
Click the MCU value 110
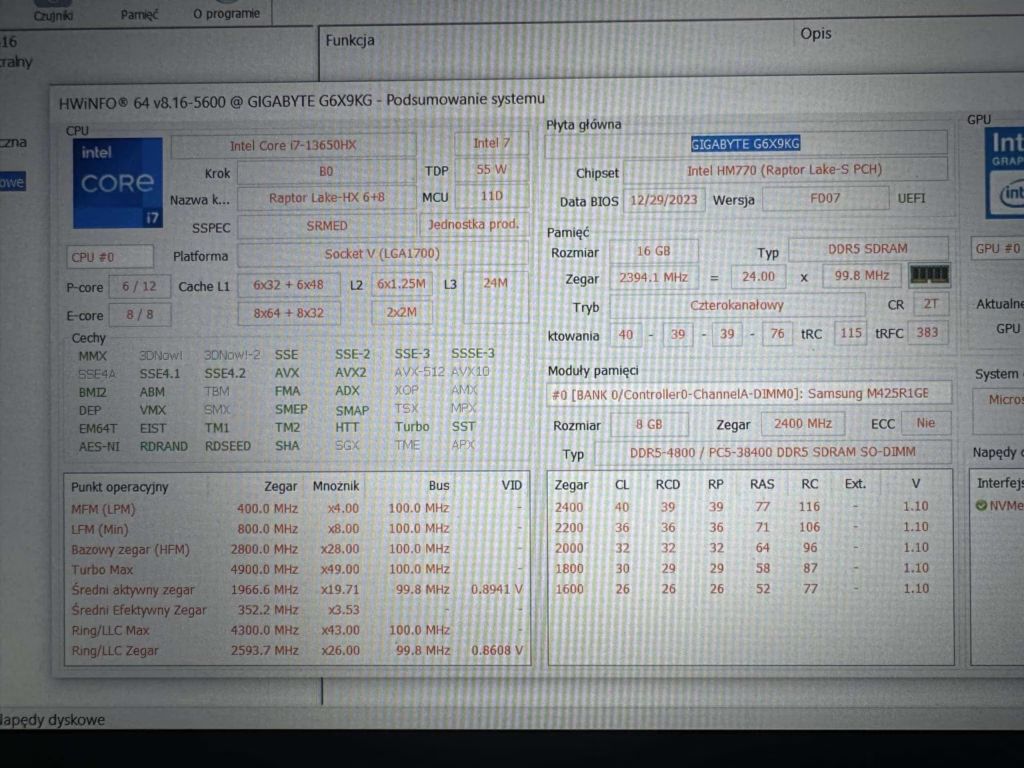click(x=491, y=196)
